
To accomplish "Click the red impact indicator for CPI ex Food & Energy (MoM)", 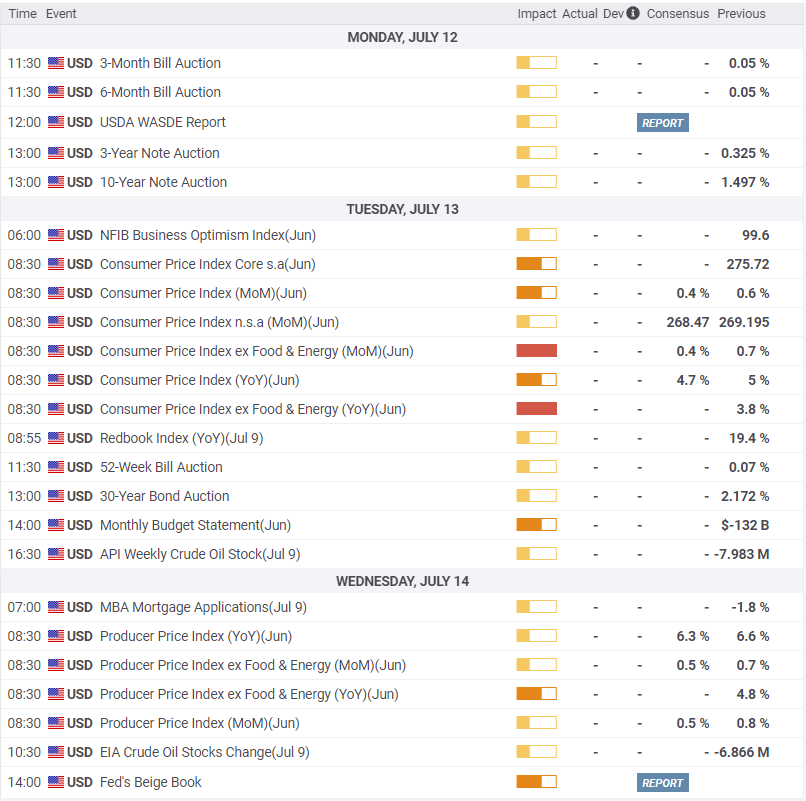I will pyautogui.click(x=536, y=351).
